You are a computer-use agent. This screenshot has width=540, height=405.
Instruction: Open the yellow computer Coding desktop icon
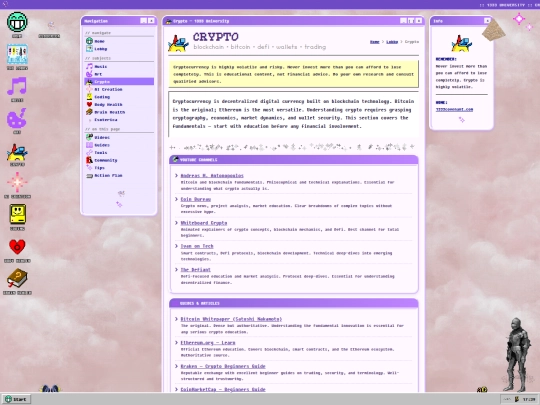point(17,216)
